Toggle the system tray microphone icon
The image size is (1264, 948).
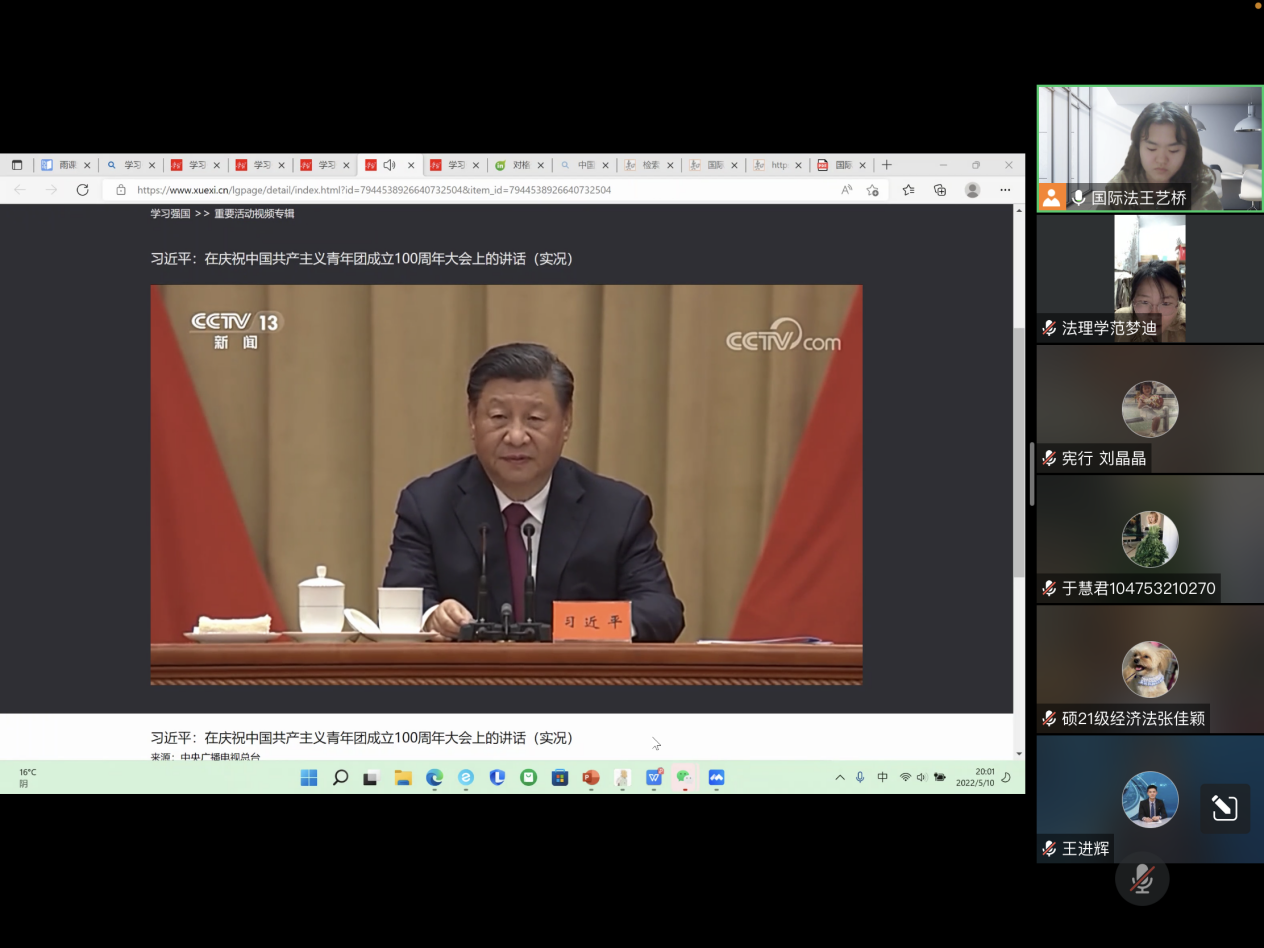click(x=860, y=777)
